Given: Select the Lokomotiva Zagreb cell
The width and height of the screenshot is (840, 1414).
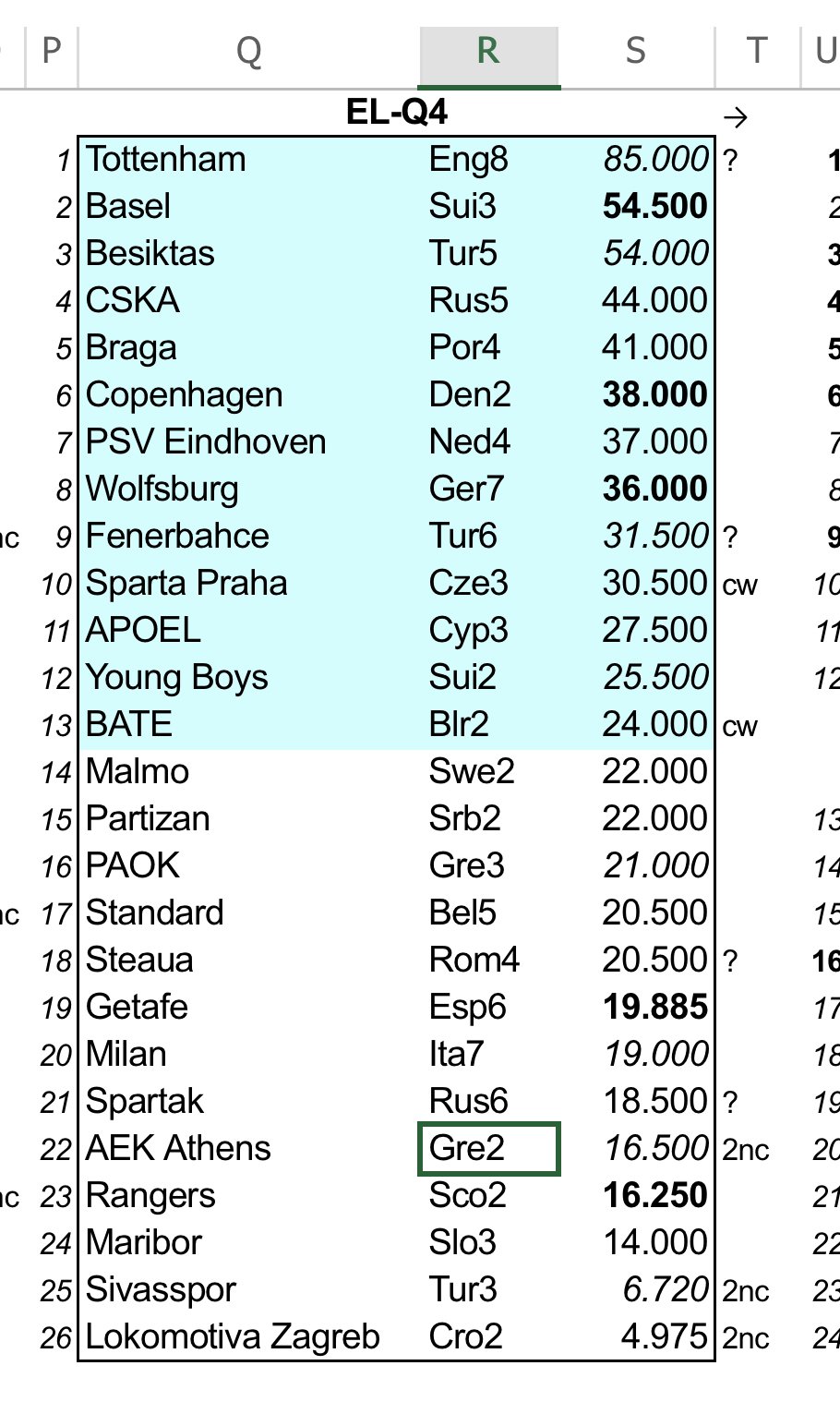Looking at the screenshot, I should 249,1337.
